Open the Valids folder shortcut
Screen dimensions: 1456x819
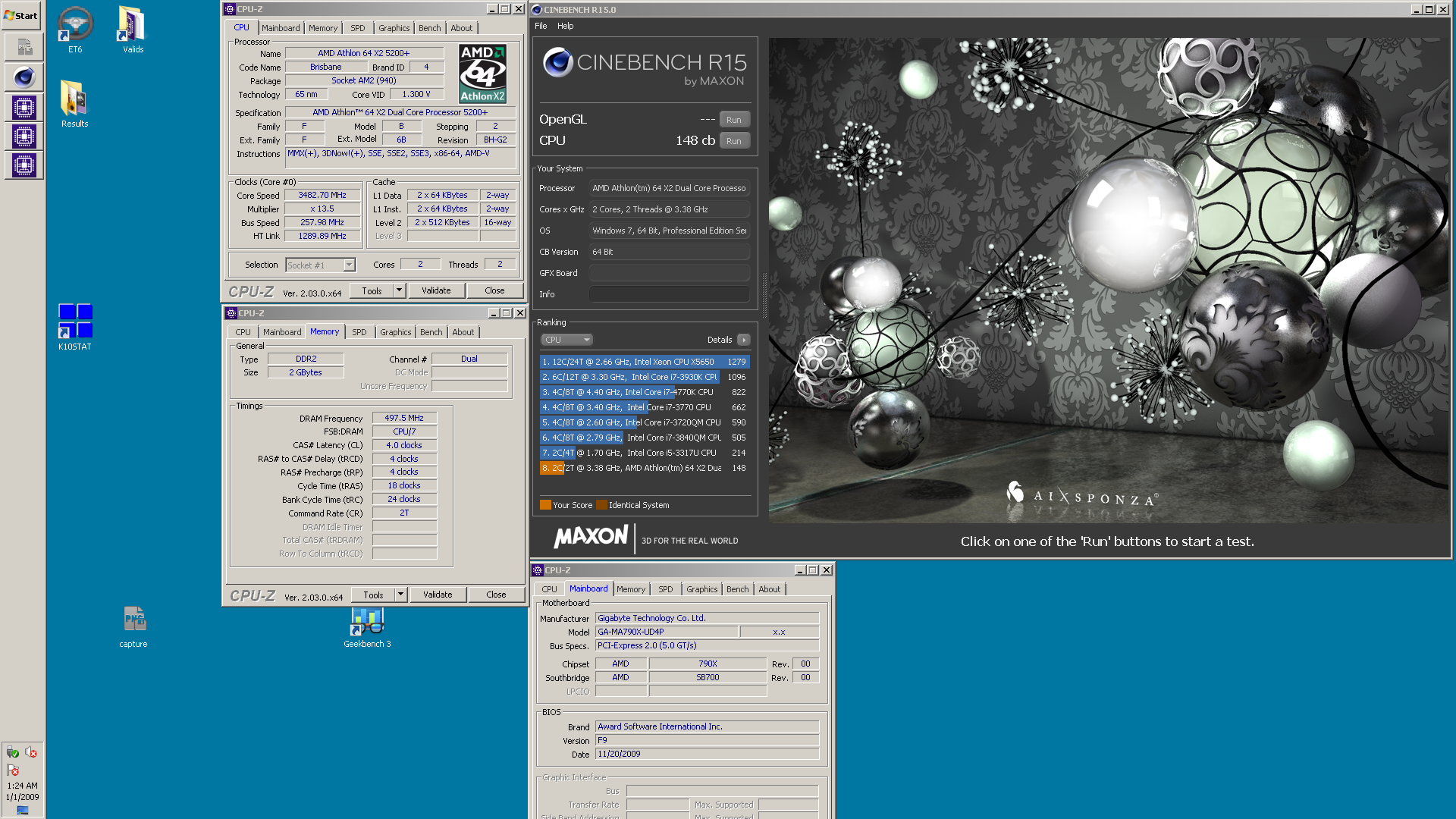133,30
